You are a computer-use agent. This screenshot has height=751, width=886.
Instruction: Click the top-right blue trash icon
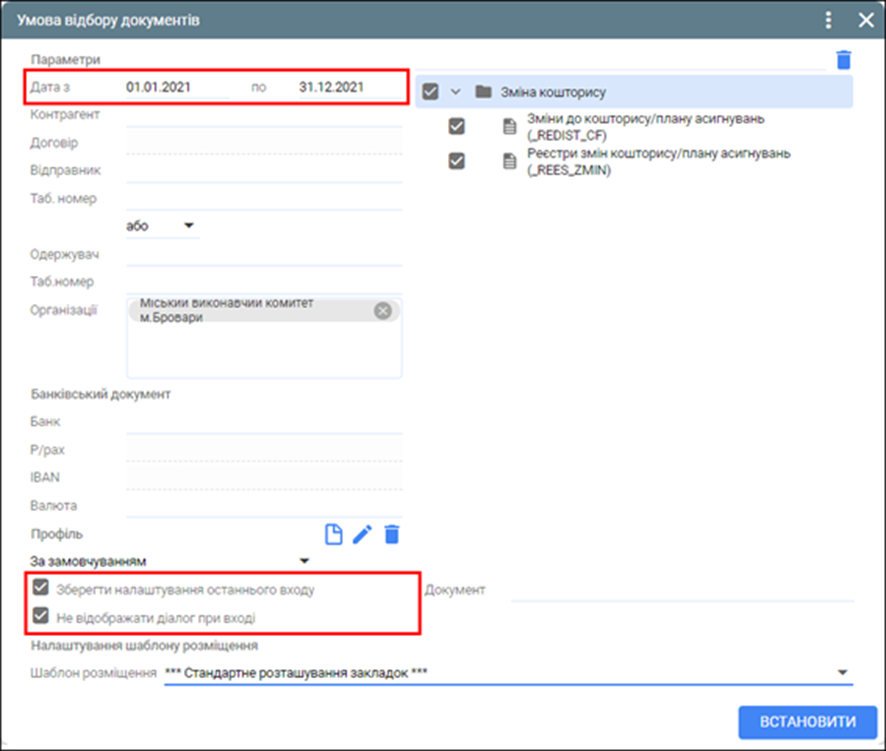pos(844,60)
